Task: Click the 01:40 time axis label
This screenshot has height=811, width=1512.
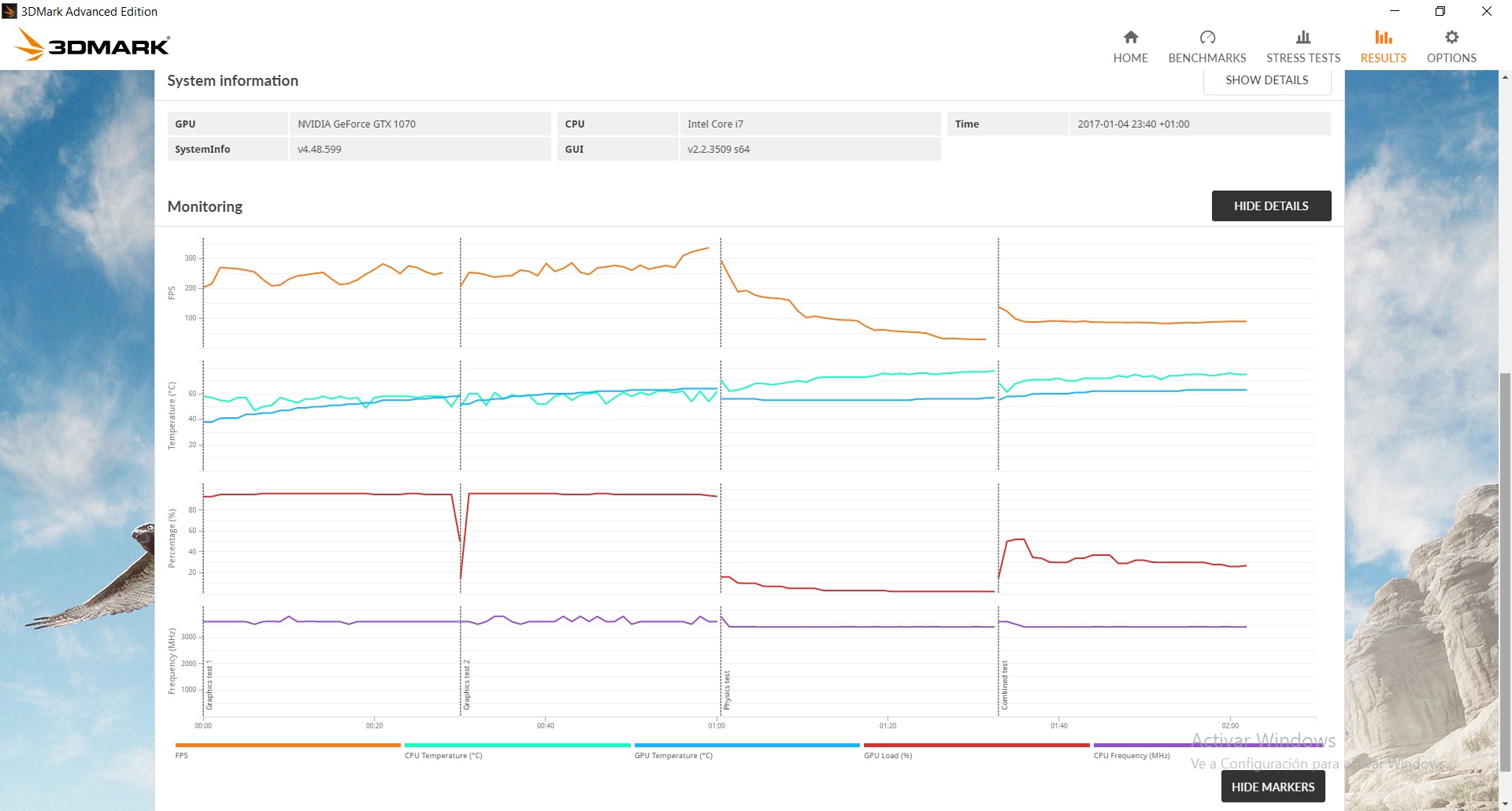Action: tap(1059, 726)
